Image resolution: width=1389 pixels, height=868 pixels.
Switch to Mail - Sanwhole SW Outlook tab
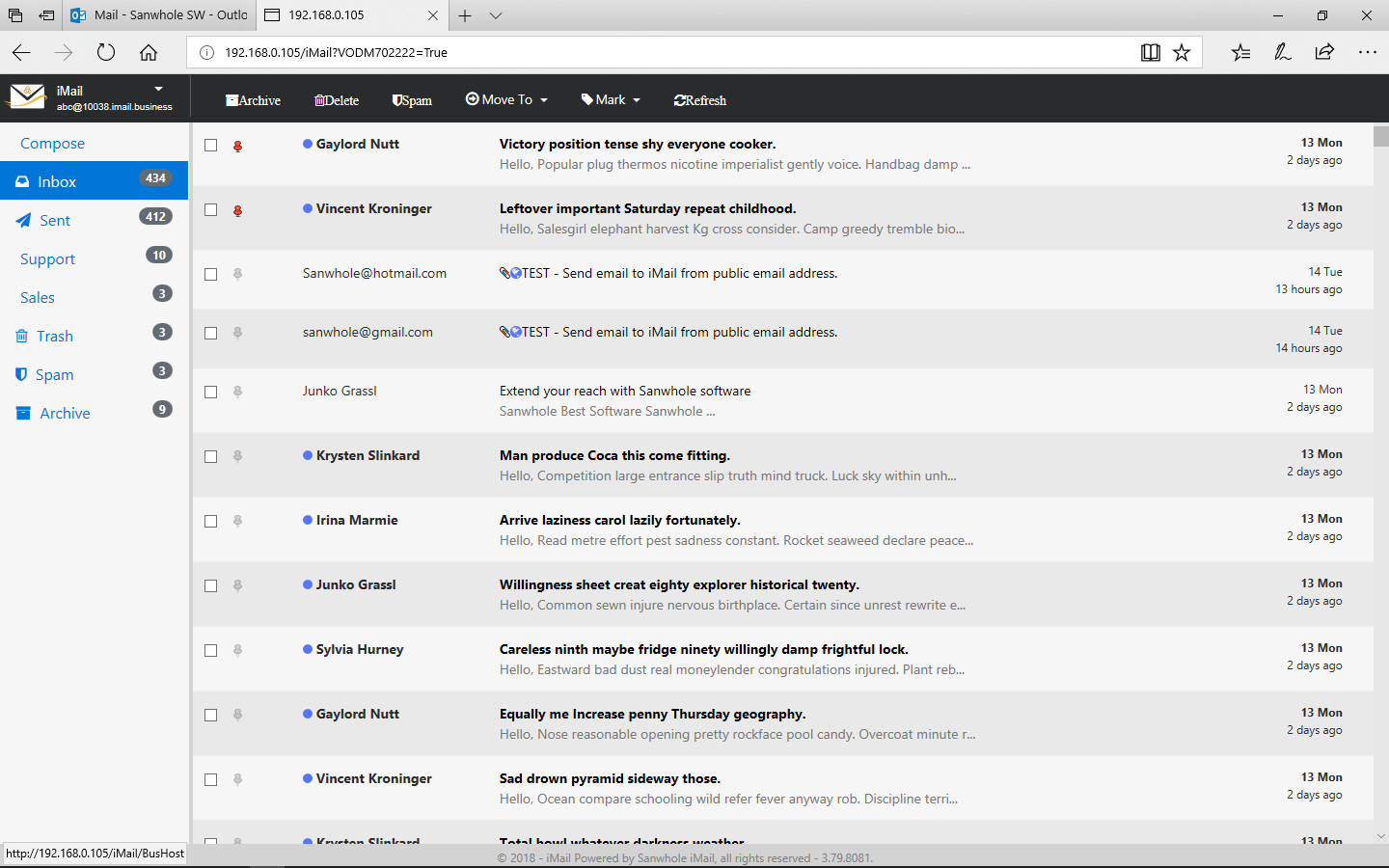coord(159,15)
